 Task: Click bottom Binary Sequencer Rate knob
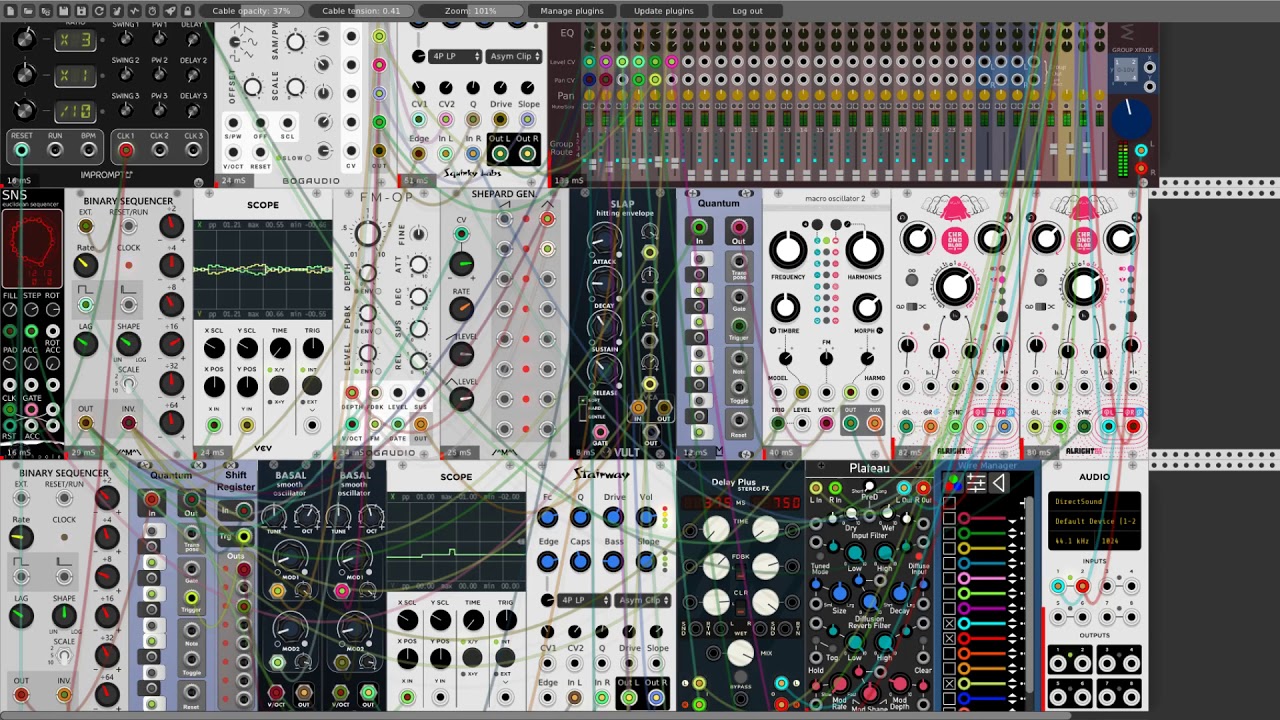pyautogui.click(x=21, y=537)
